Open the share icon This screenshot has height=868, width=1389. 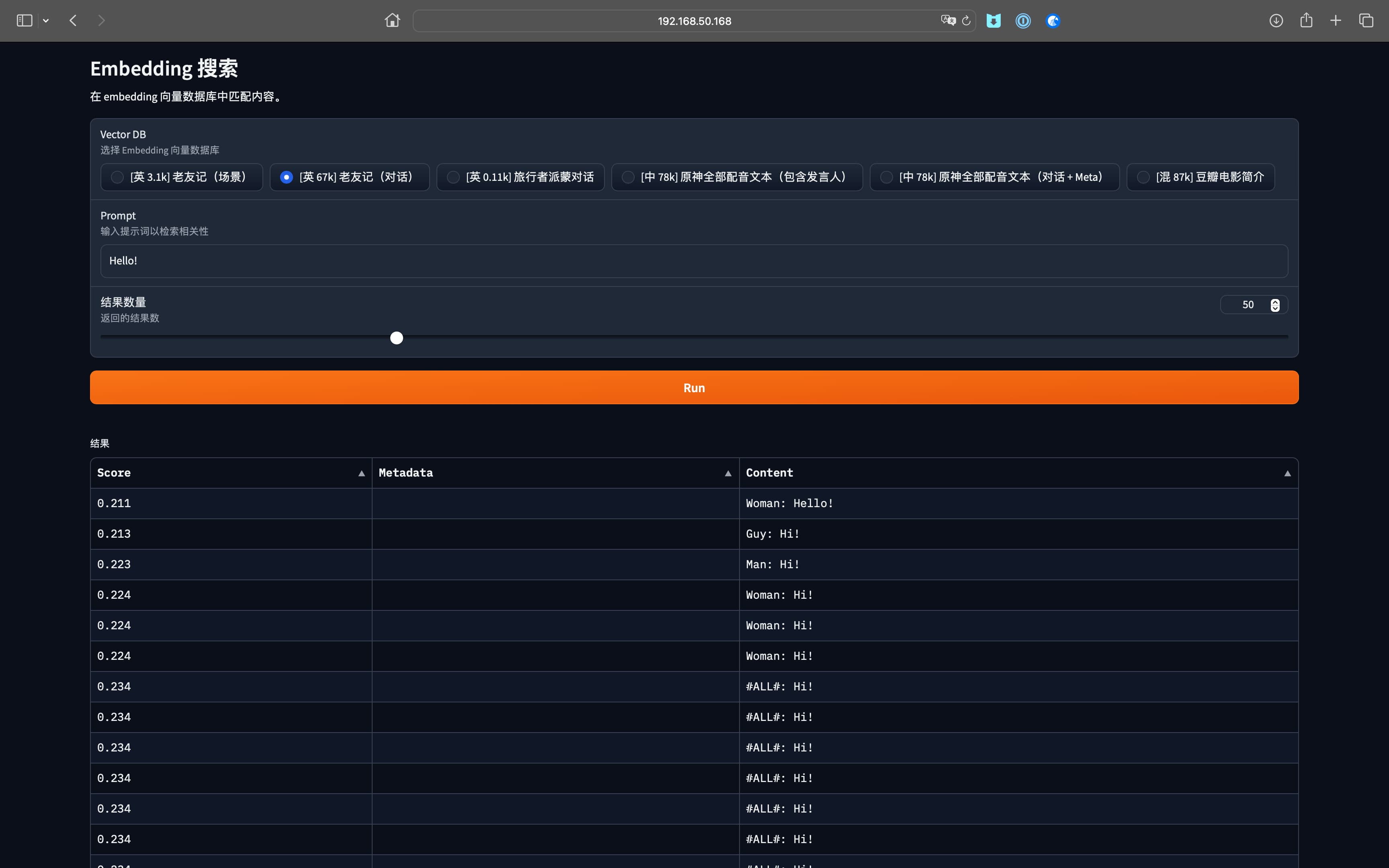pos(1306,20)
